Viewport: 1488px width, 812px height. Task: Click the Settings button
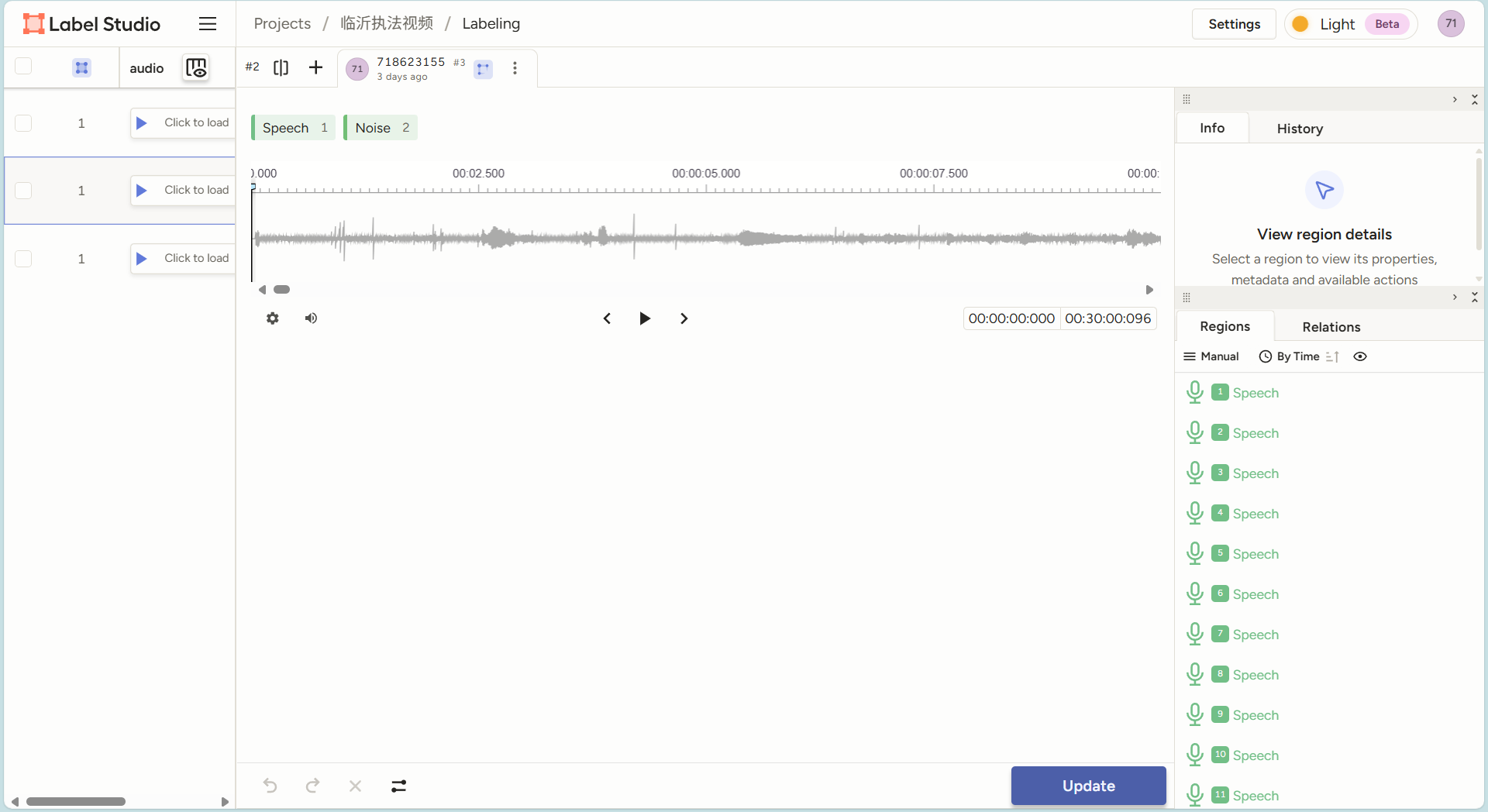[x=1234, y=24]
